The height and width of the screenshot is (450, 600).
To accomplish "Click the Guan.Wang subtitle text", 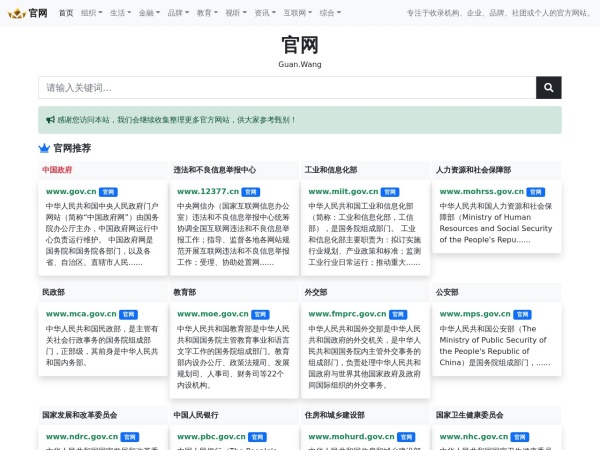I will point(300,64).
